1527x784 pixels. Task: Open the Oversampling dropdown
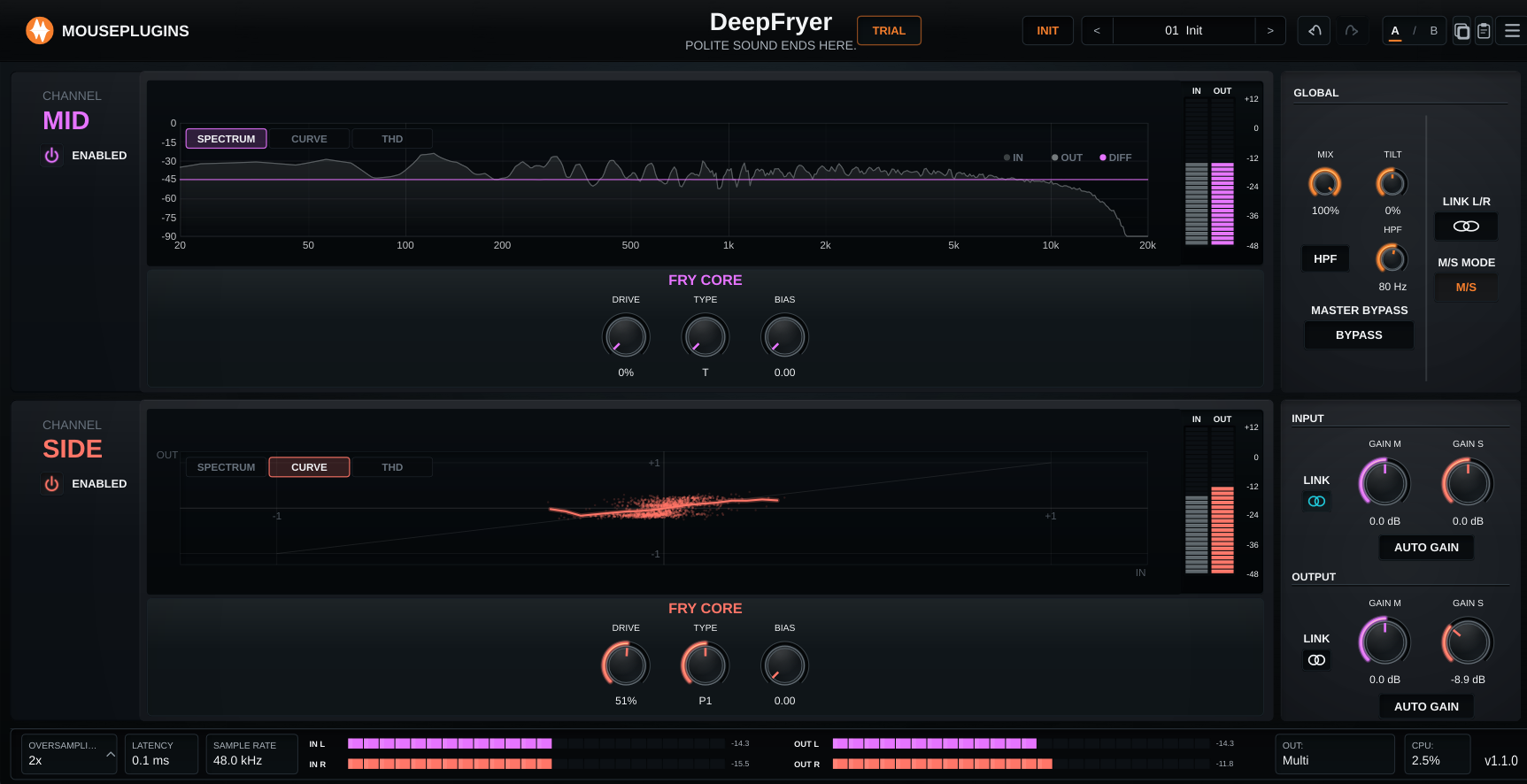(69, 754)
